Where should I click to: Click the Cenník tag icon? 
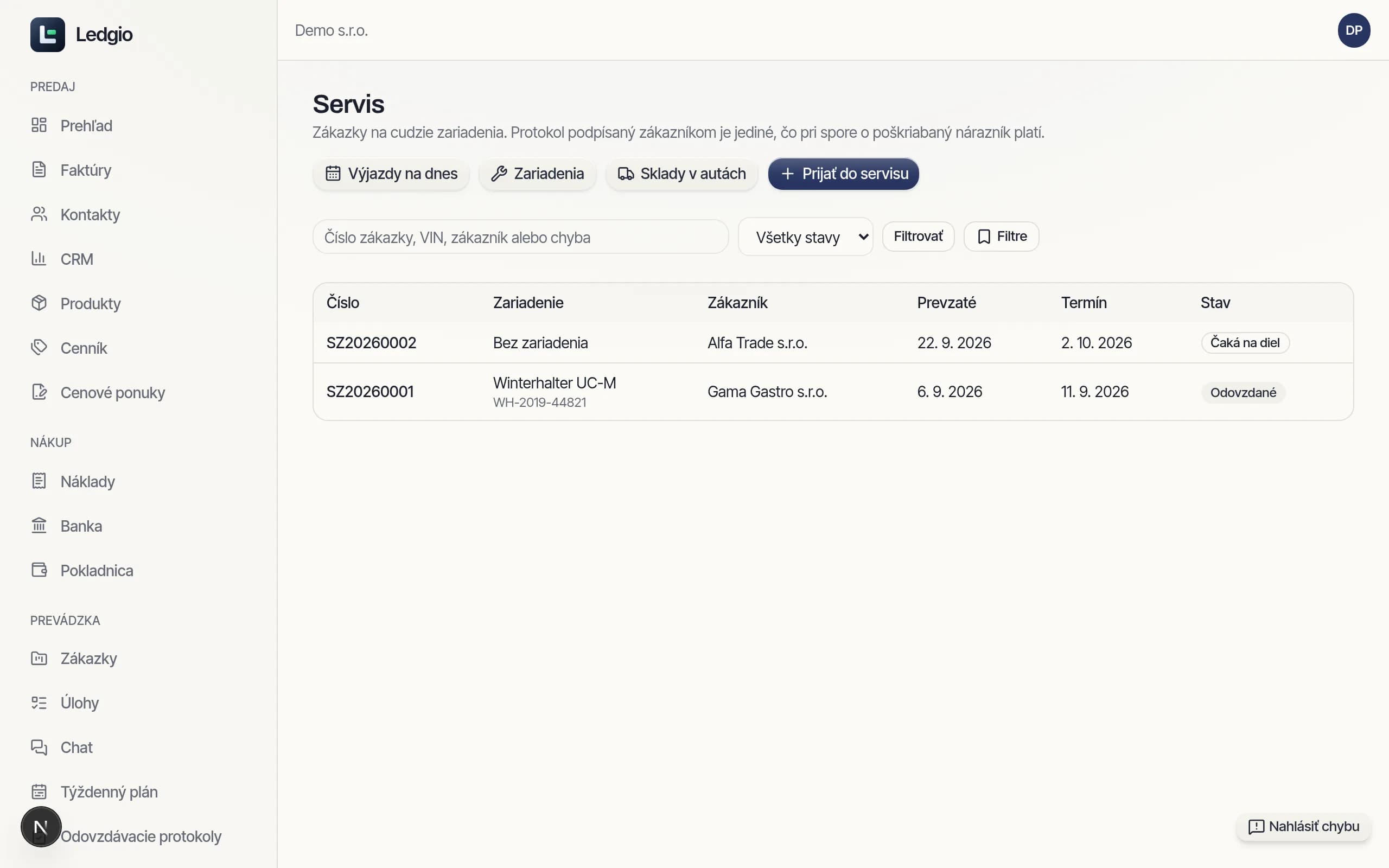(x=39, y=348)
